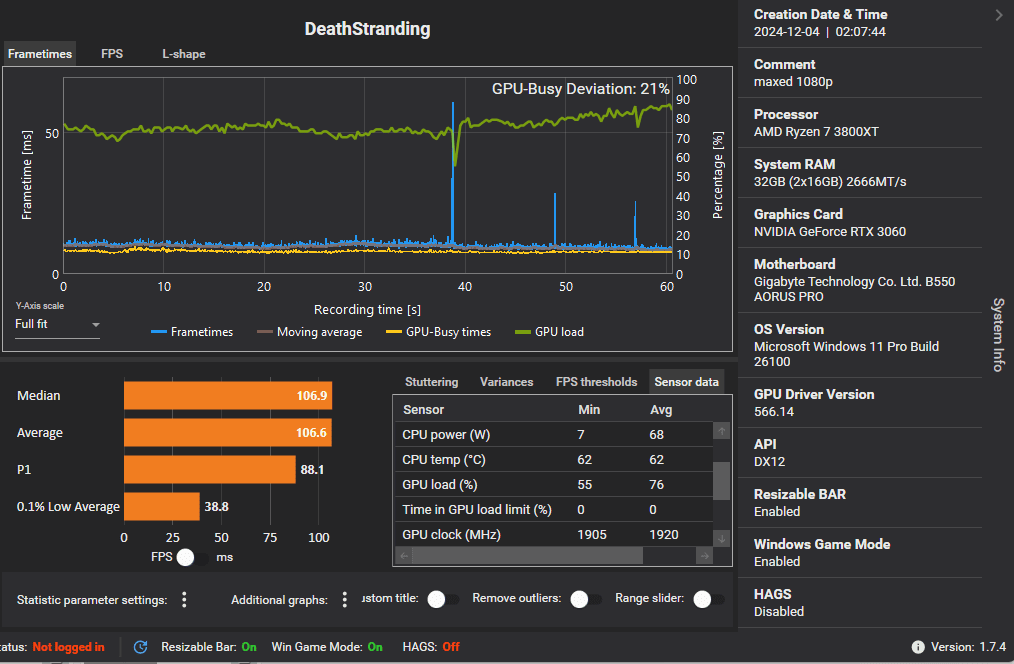
Task: Click Resizable Bar: On in status bar
Action: coord(209,647)
